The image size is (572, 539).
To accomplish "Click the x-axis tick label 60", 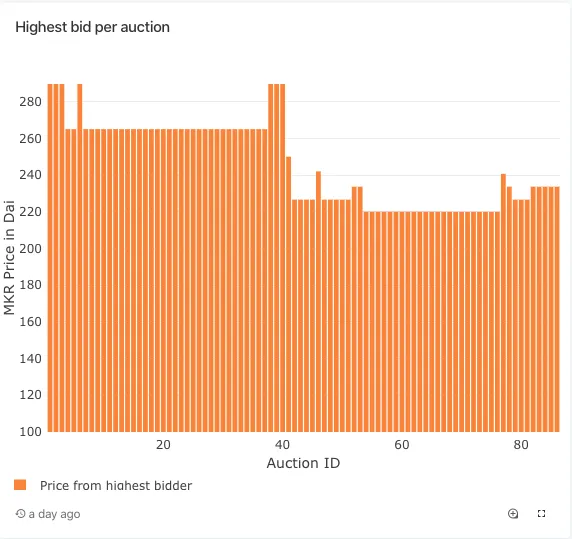I will (x=402, y=445).
